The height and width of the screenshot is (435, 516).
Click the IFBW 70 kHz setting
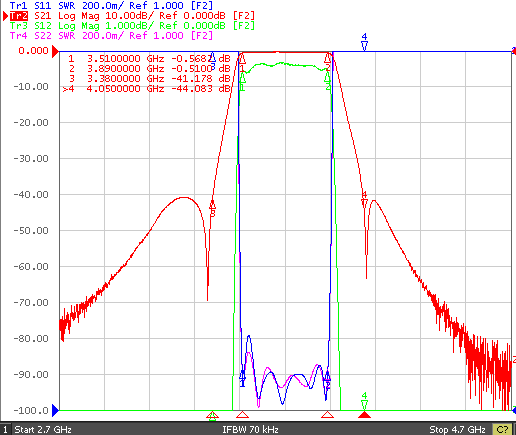coord(250,429)
